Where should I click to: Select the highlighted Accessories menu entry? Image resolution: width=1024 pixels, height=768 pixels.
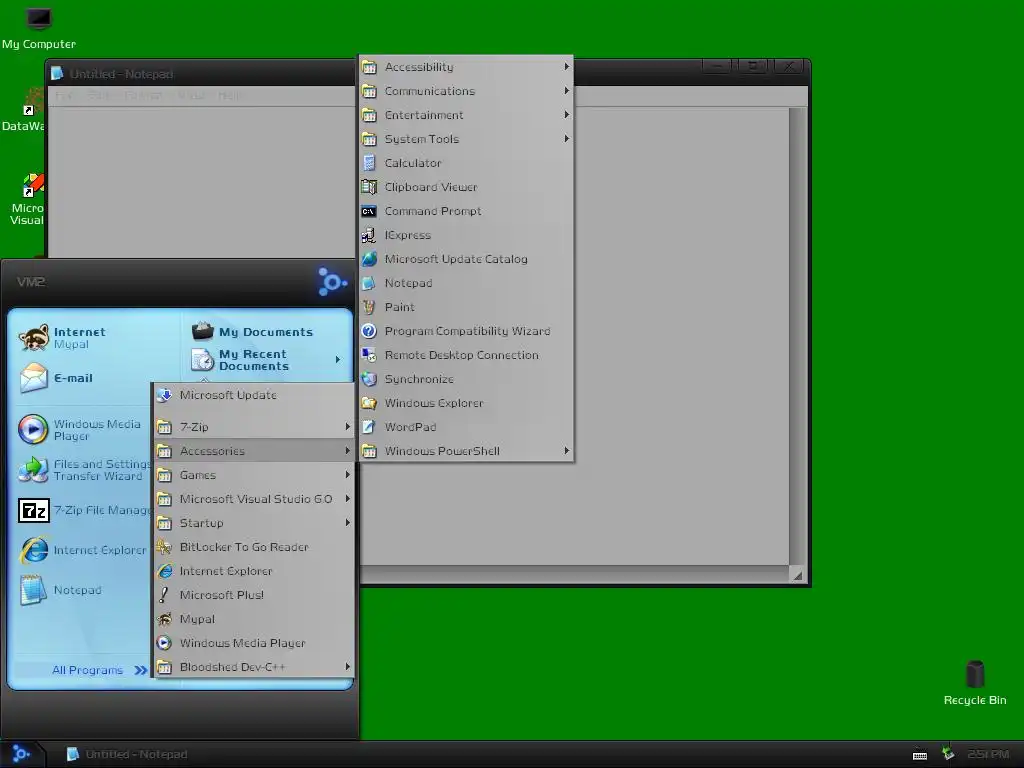point(255,451)
